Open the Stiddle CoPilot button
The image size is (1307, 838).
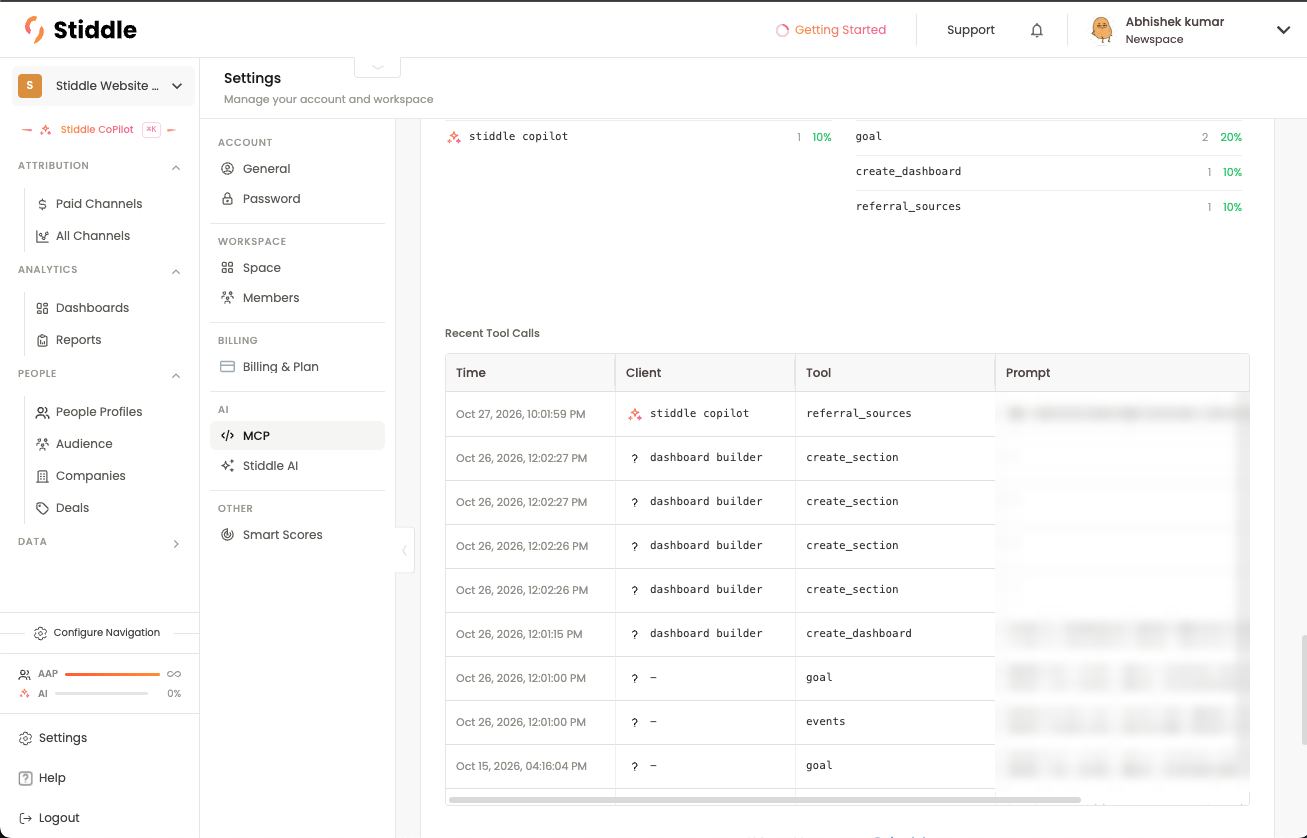tap(99, 130)
